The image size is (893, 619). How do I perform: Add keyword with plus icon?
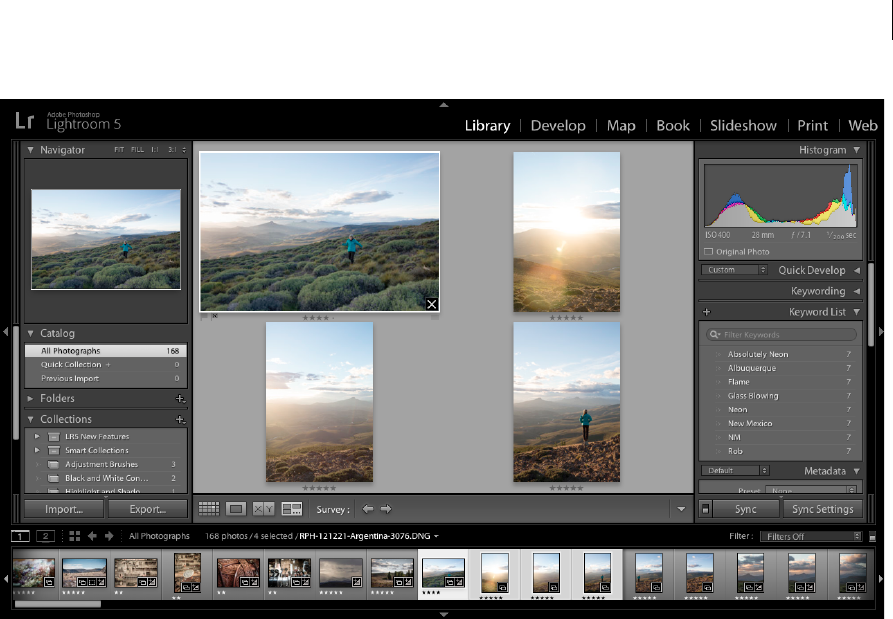tap(707, 311)
